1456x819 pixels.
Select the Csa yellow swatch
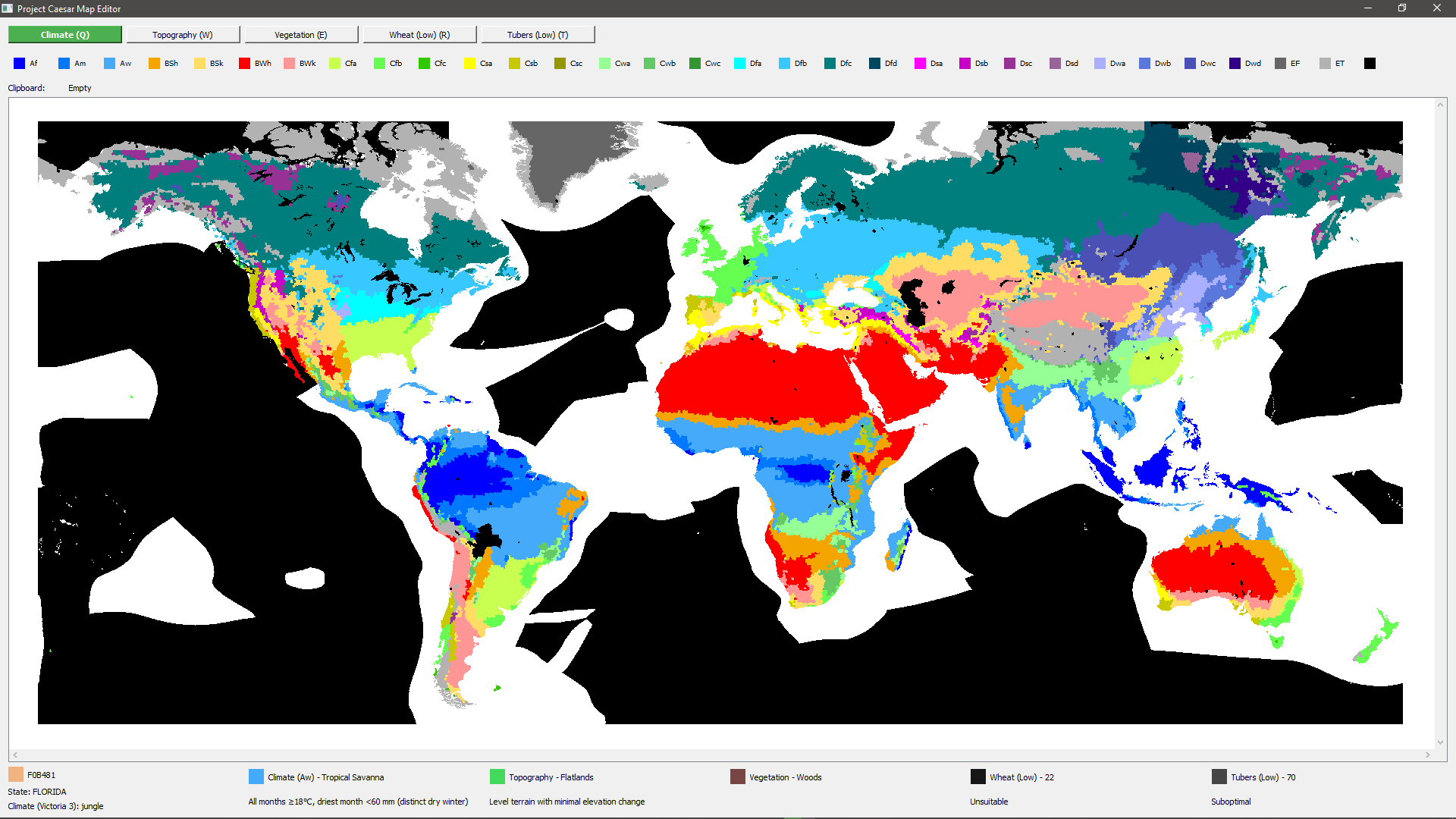tap(470, 64)
